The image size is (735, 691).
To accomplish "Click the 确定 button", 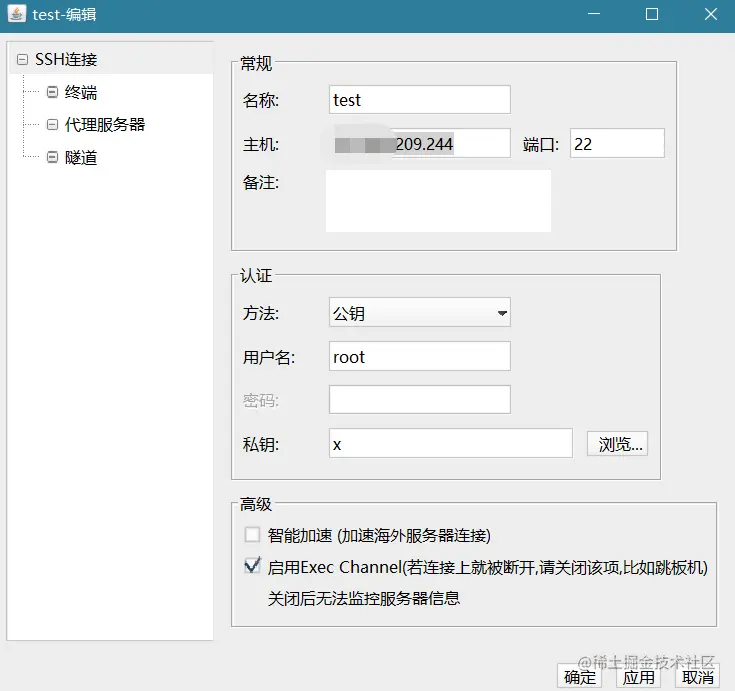I will tap(579, 677).
